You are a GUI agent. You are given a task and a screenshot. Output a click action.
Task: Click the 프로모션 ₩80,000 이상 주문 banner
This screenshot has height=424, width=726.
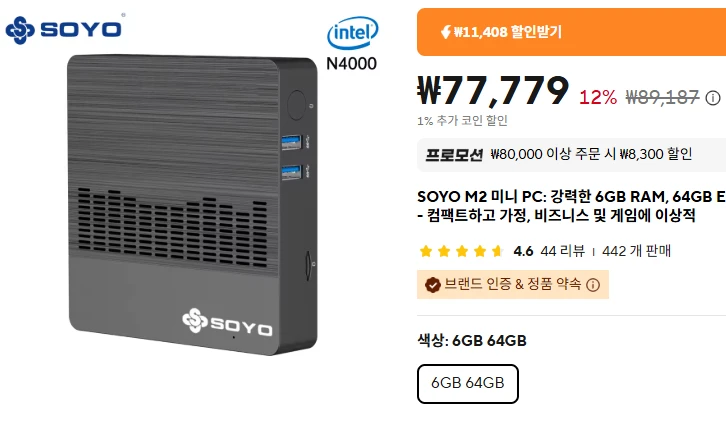tap(571, 155)
